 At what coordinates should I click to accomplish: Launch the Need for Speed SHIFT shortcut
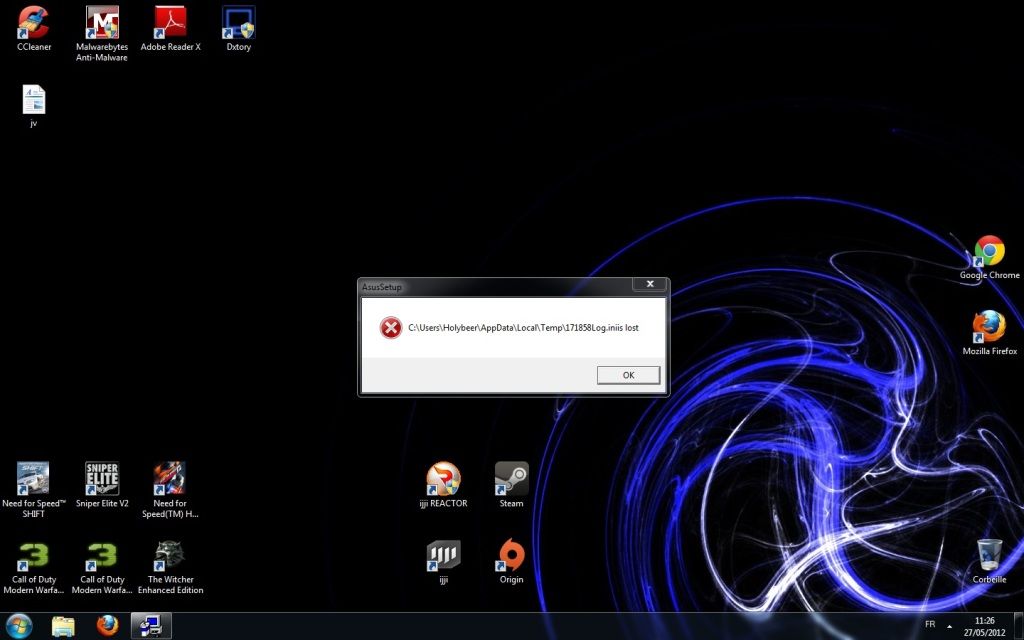[x=34, y=480]
